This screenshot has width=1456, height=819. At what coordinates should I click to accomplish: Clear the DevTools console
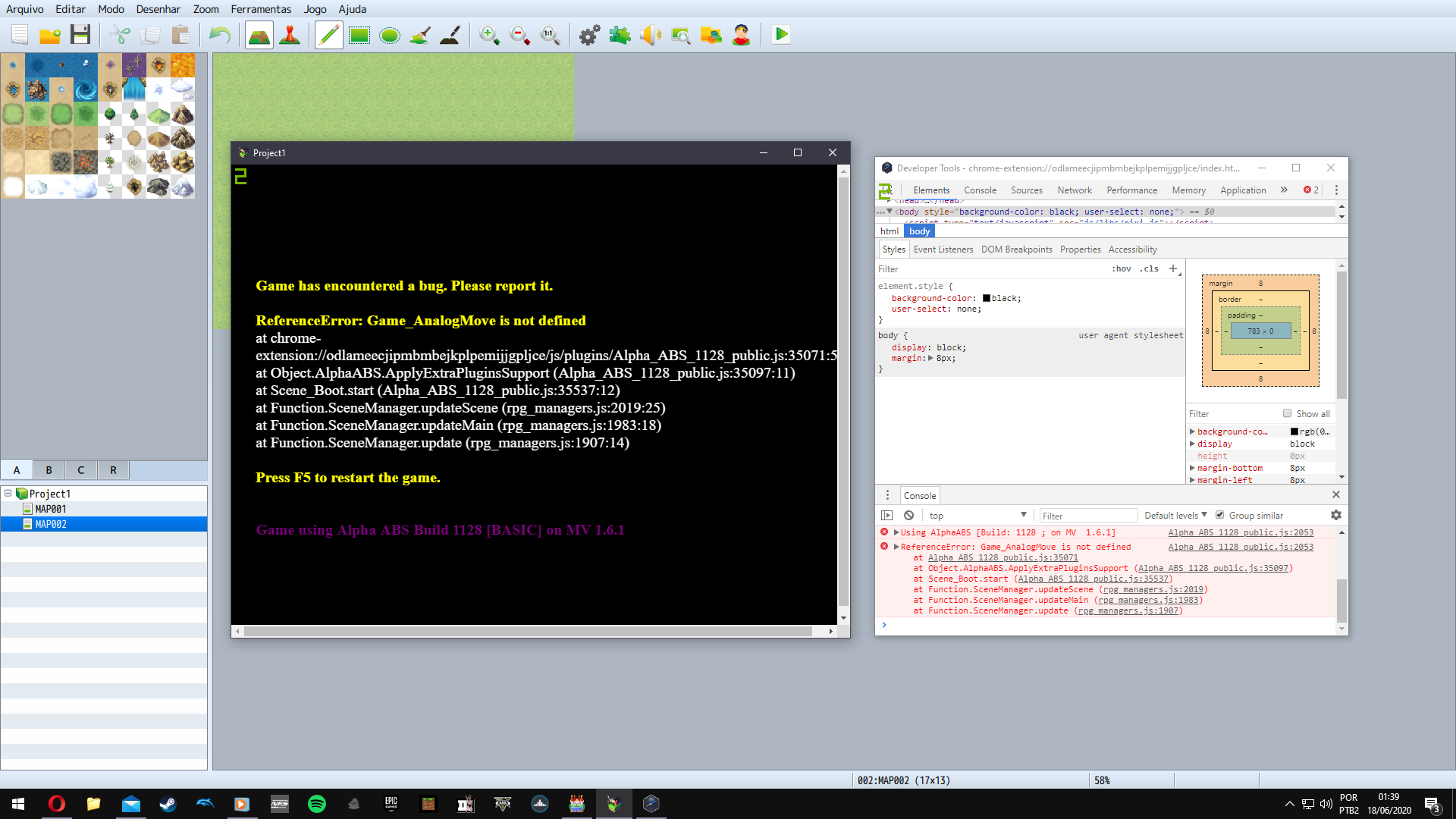pyautogui.click(x=908, y=516)
